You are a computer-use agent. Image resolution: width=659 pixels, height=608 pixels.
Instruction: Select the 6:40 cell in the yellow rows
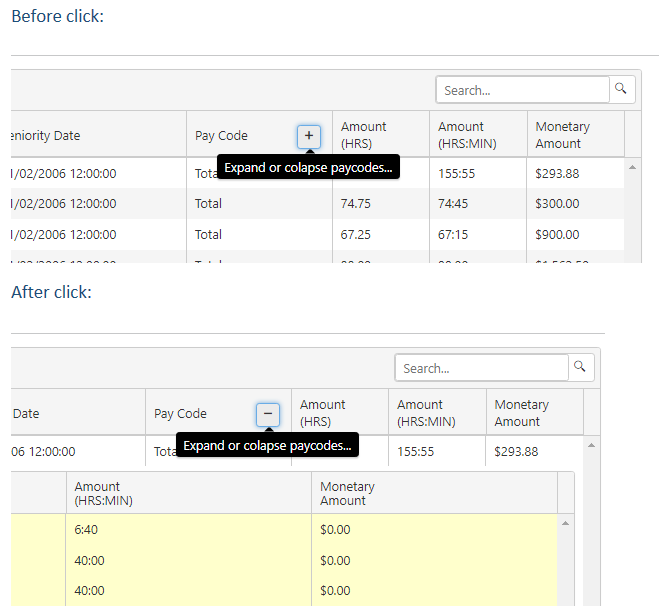89,530
